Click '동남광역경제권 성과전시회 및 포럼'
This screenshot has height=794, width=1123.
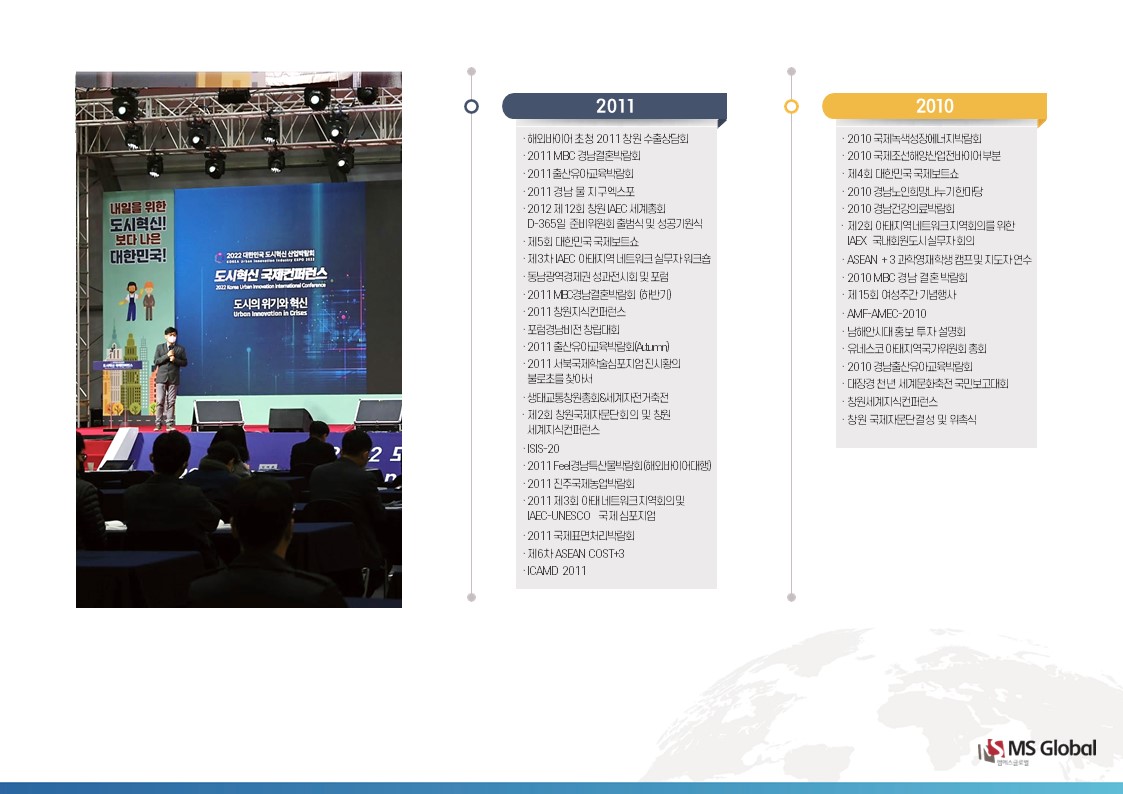tap(598, 277)
